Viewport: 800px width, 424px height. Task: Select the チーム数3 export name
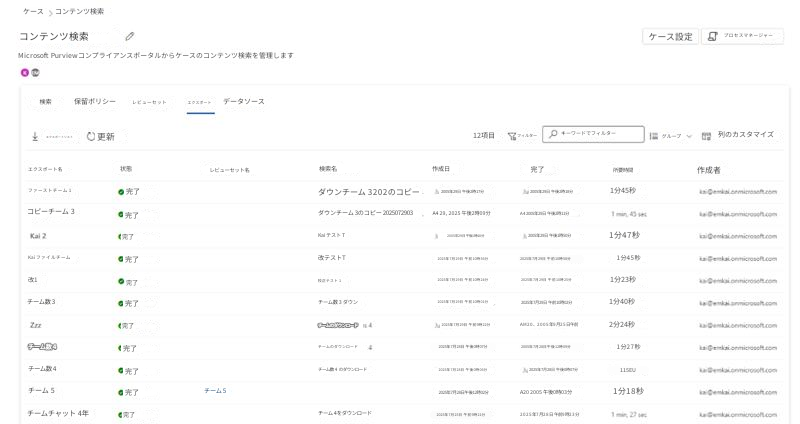click(x=41, y=302)
